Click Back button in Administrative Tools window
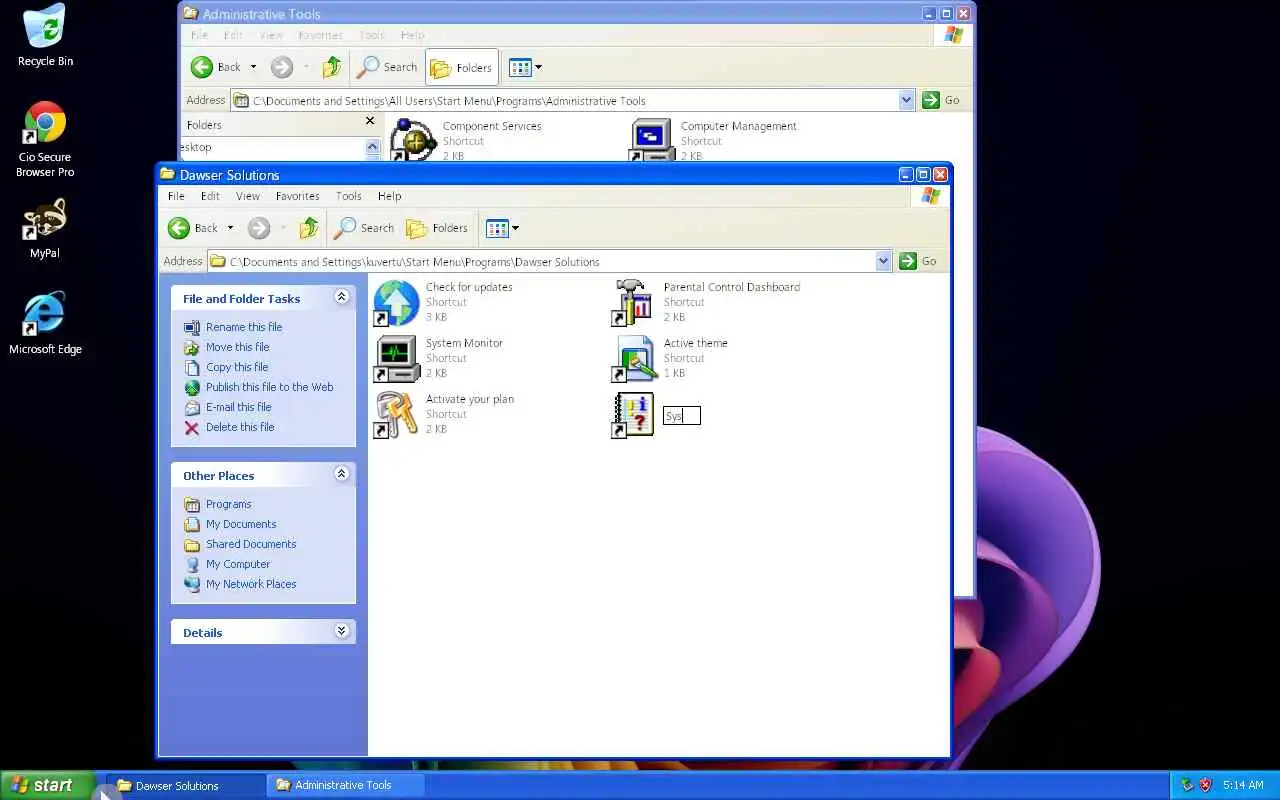This screenshot has width=1280, height=800. point(218,67)
